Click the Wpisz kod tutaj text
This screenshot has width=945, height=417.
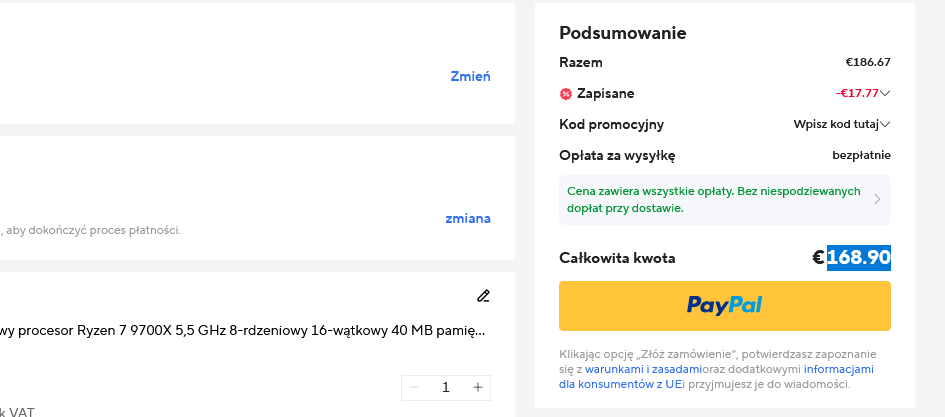coord(836,125)
